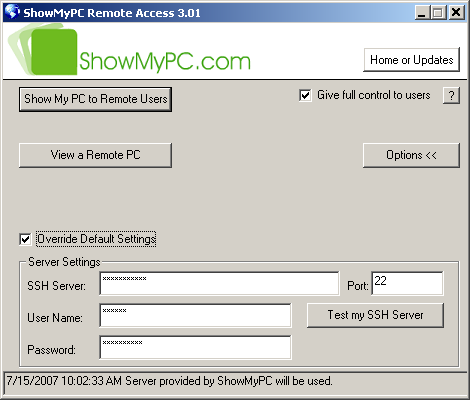
Task: Click the Override Default Settings label
Action: [x=96, y=239]
